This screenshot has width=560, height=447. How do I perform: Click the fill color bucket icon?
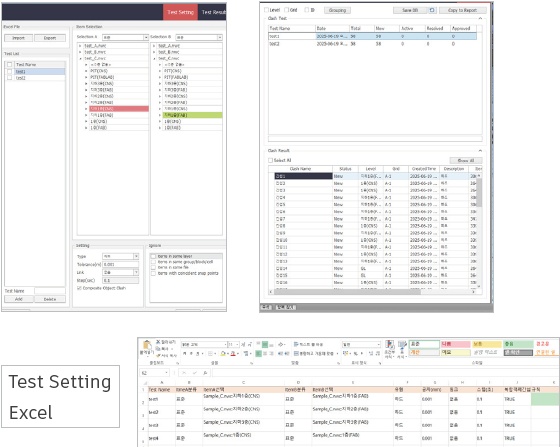tap(223, 353)
